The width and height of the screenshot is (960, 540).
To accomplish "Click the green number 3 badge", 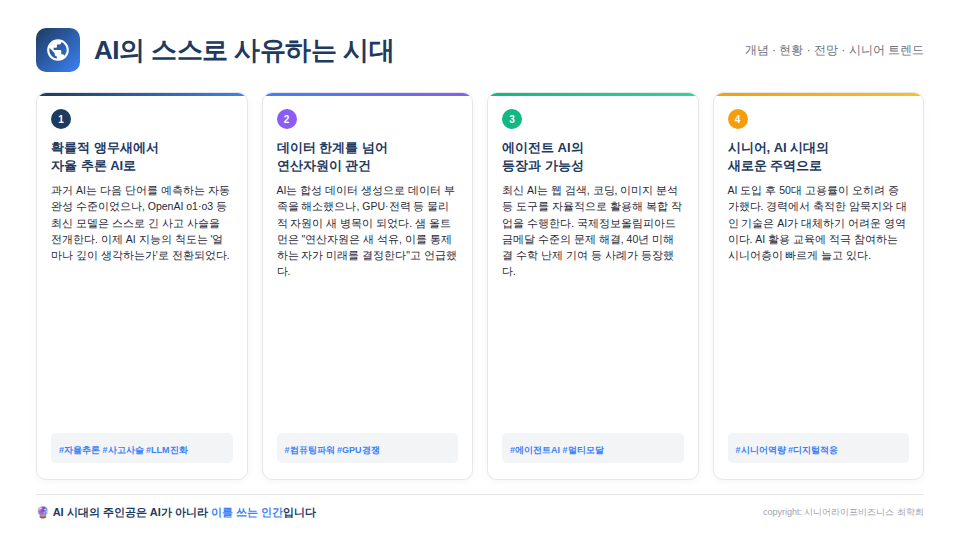I will coord(512,119).
